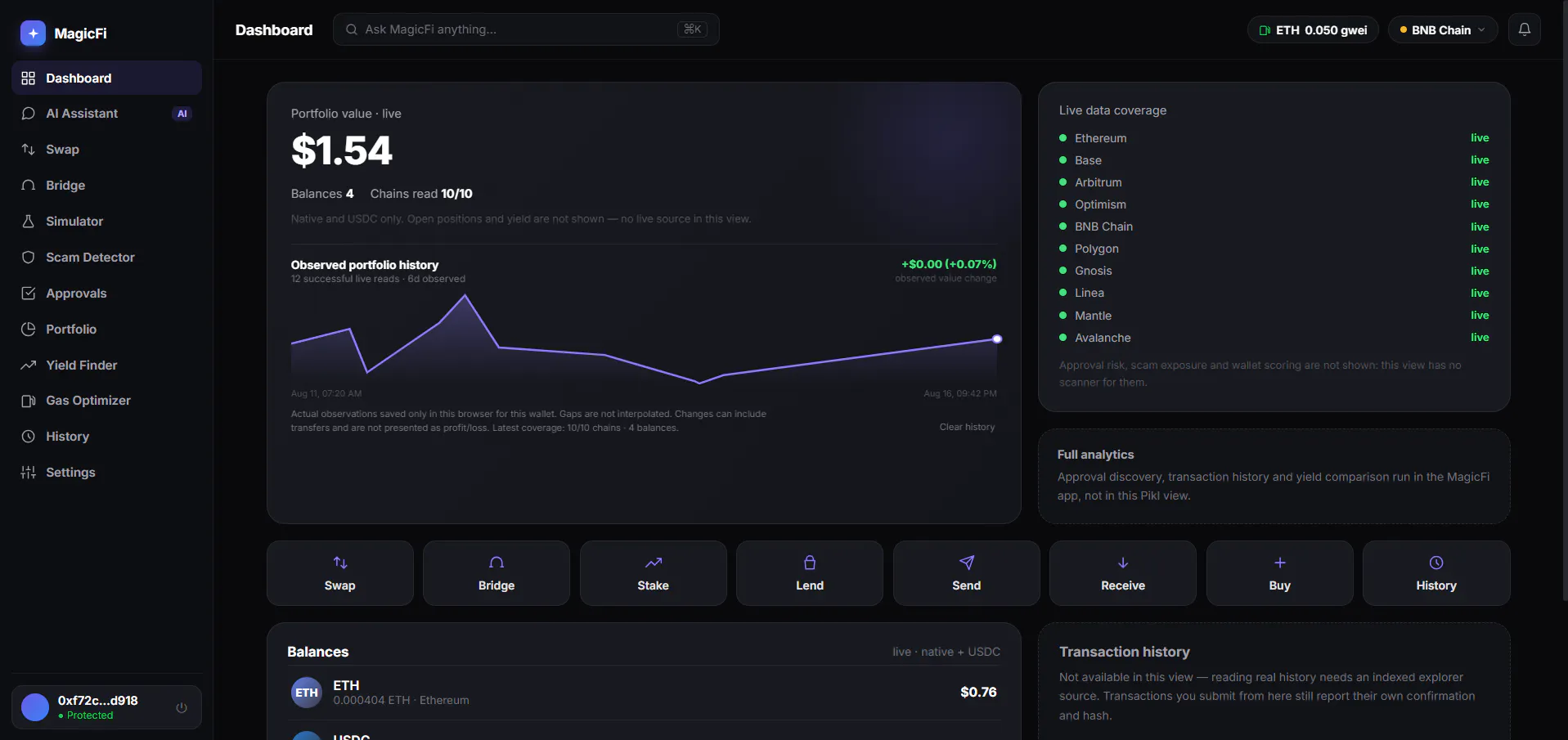Click the Base row in Live data coverage
This screenshot has width=1568, height=740.
(1274, 160)
